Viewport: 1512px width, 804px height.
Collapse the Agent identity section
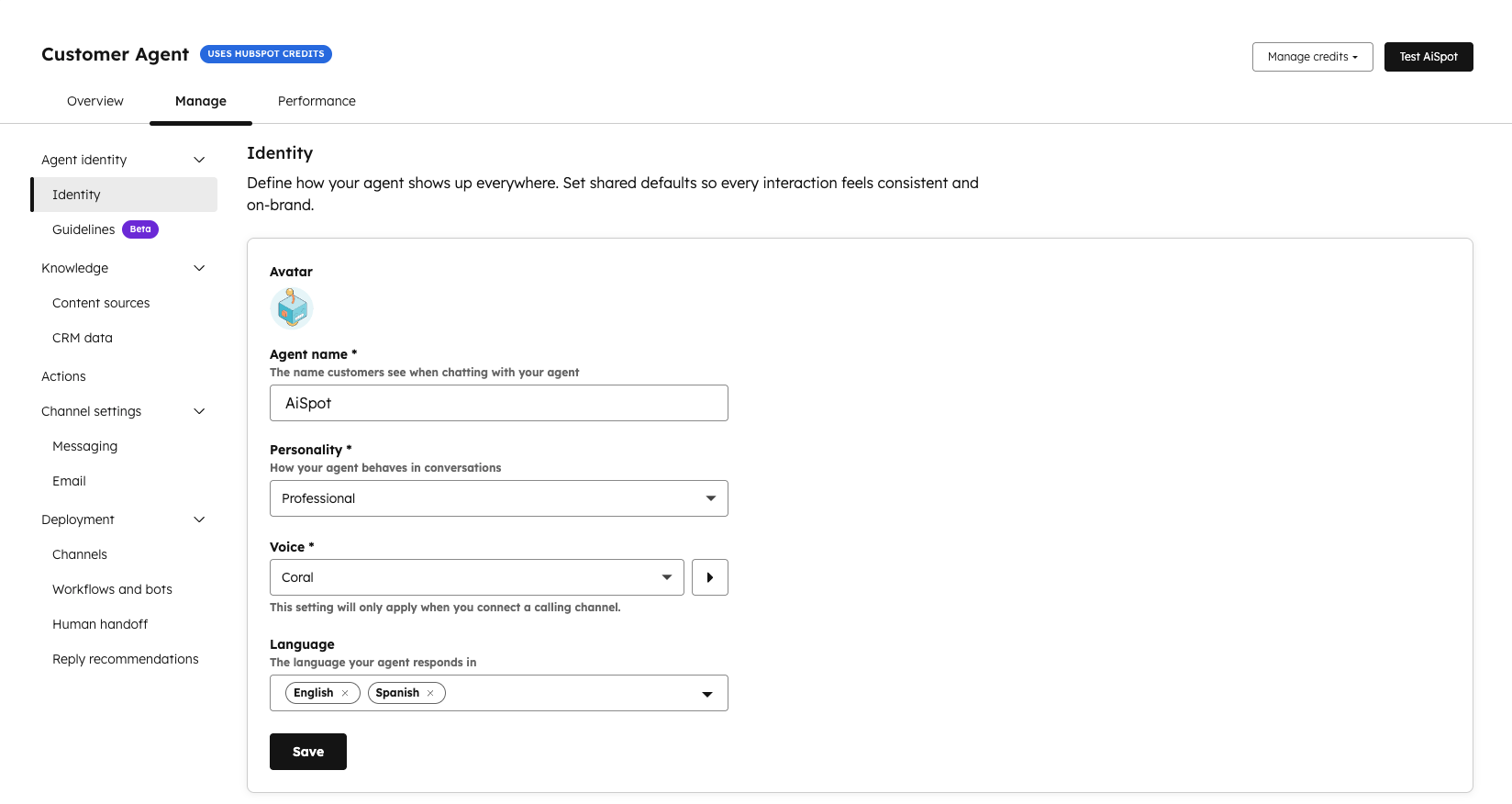199,160
